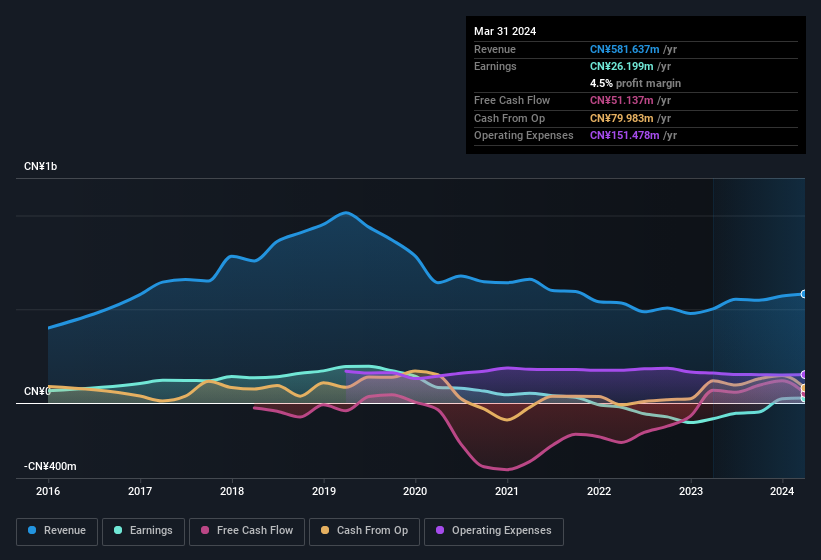Toggle the Earnings legend item
This screenshot has height=560, width=821.
click(x=144, y=530)
